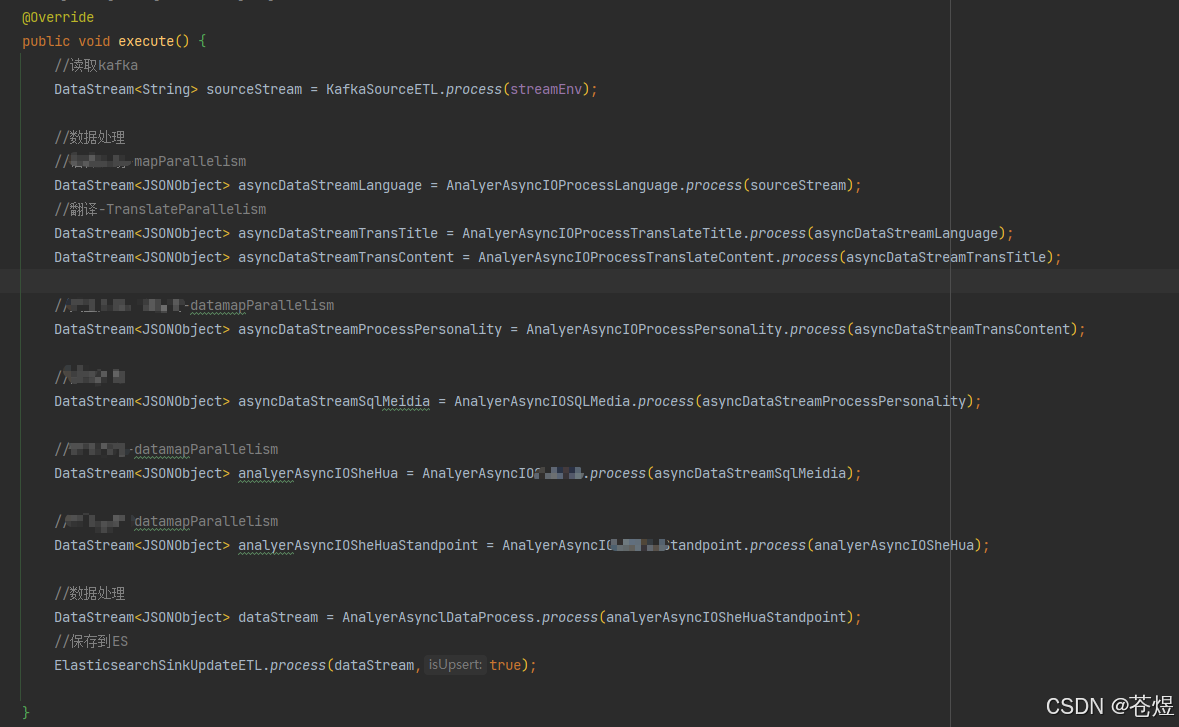Click the asyncDataStreamTransTitle argument in process call
The height and width of the screenshot is (727, 1179).
946,258
